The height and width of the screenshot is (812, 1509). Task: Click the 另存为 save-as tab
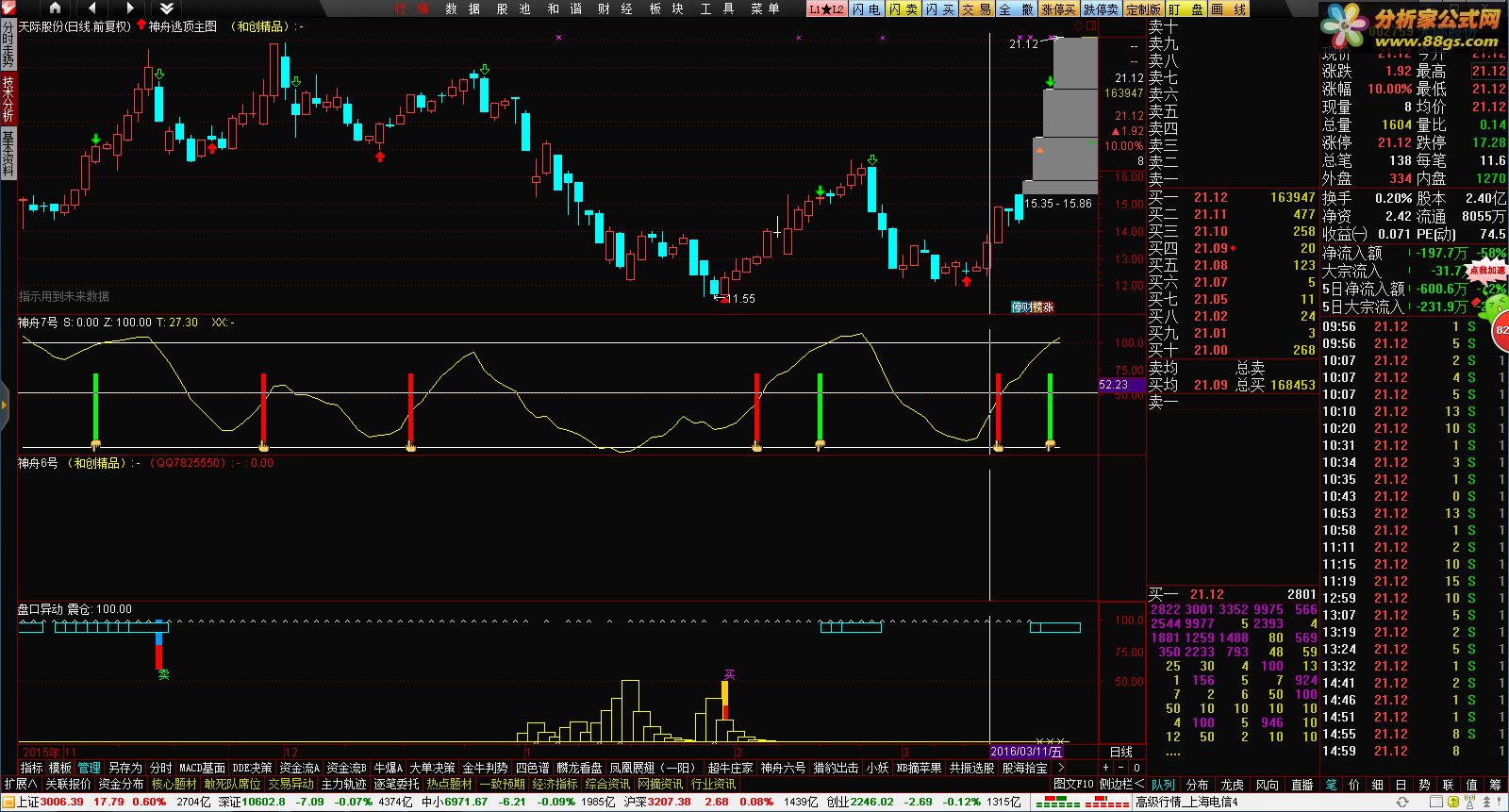[x=124, y=768]
